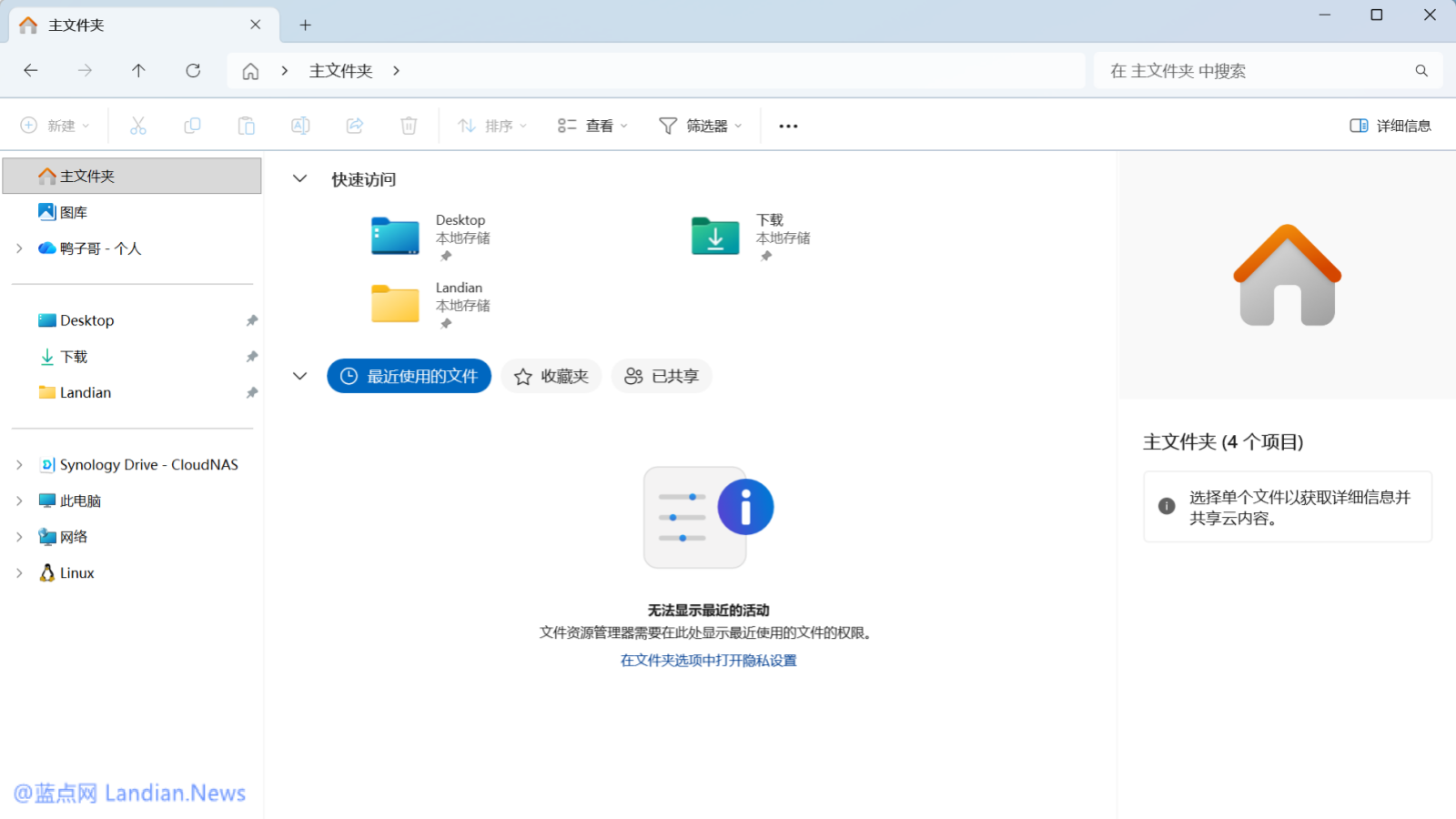Click the Copy icon in toolbar
The image size is (1456, 819).
(192, 126)
